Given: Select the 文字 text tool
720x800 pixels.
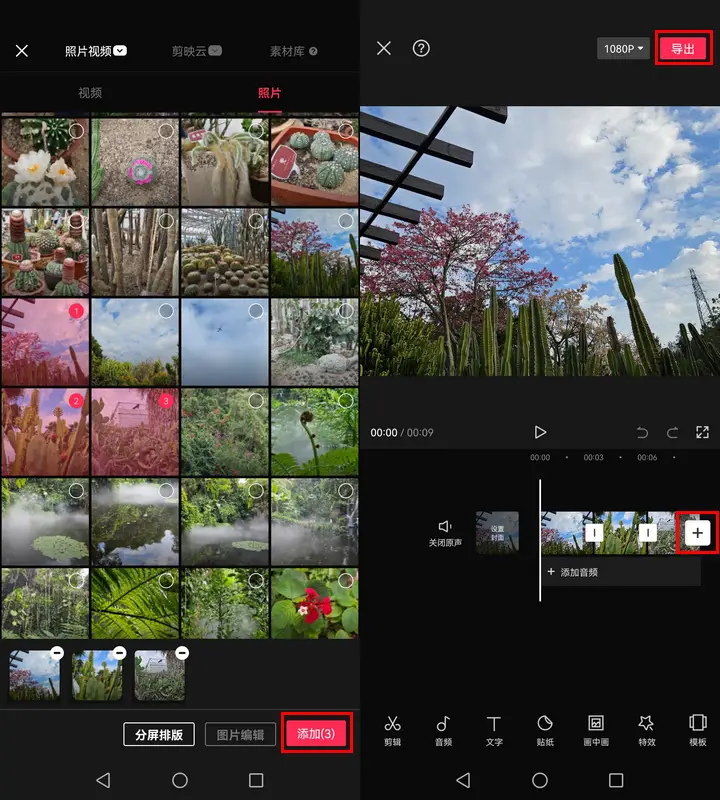Looking at the screenshot, I should 494,729.
